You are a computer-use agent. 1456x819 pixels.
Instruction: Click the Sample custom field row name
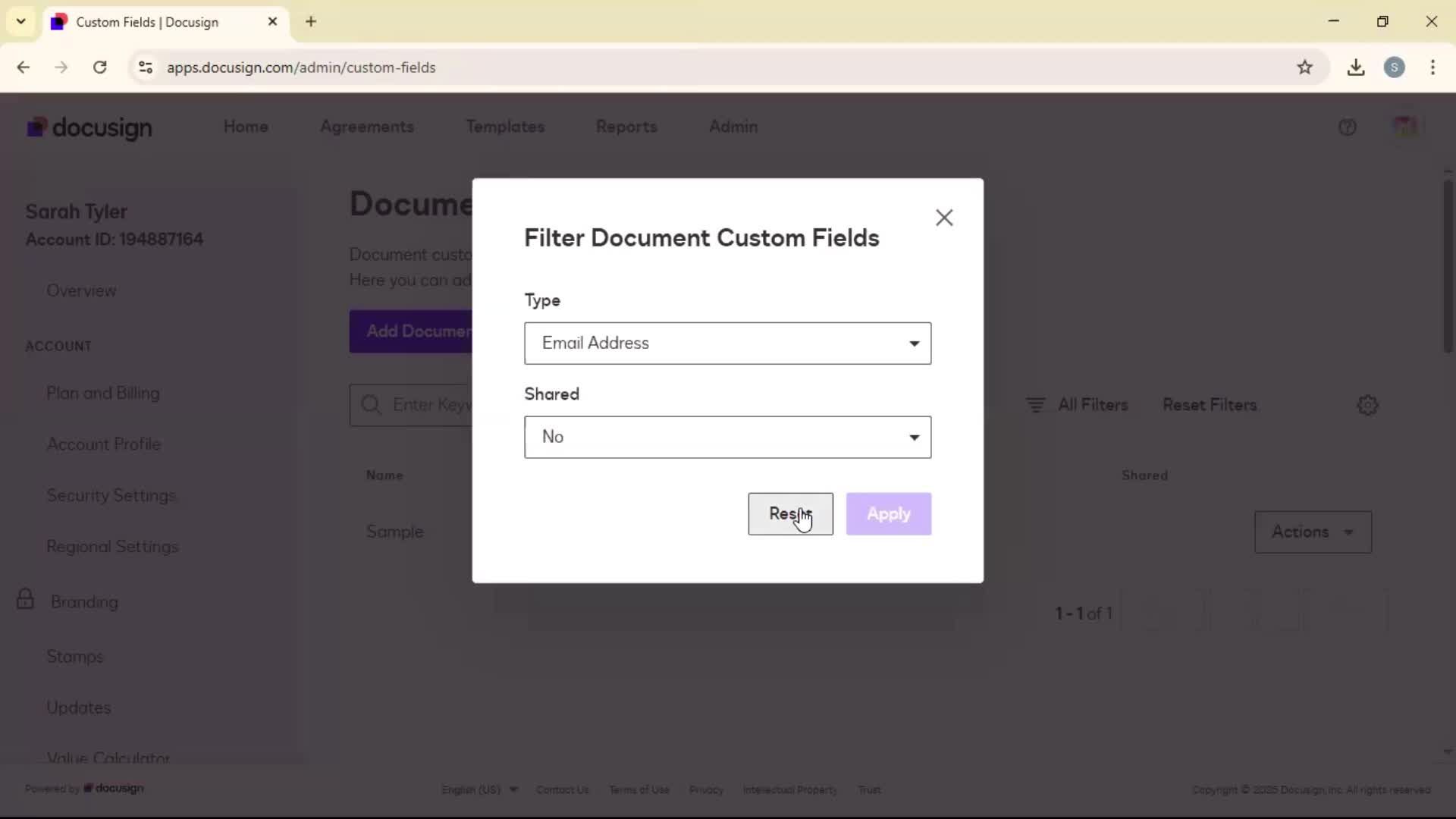click(394, 532)
